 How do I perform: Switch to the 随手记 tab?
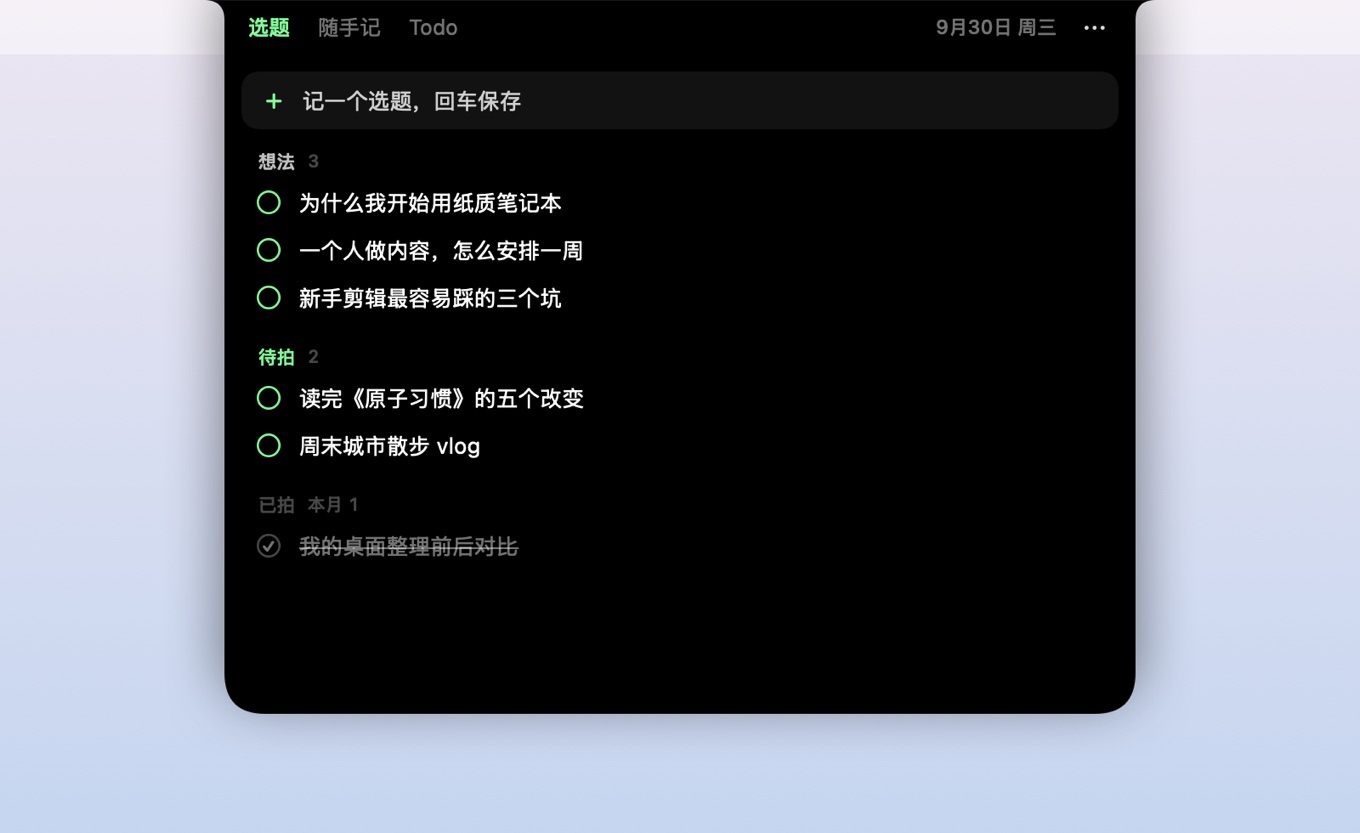pos(349,28)
